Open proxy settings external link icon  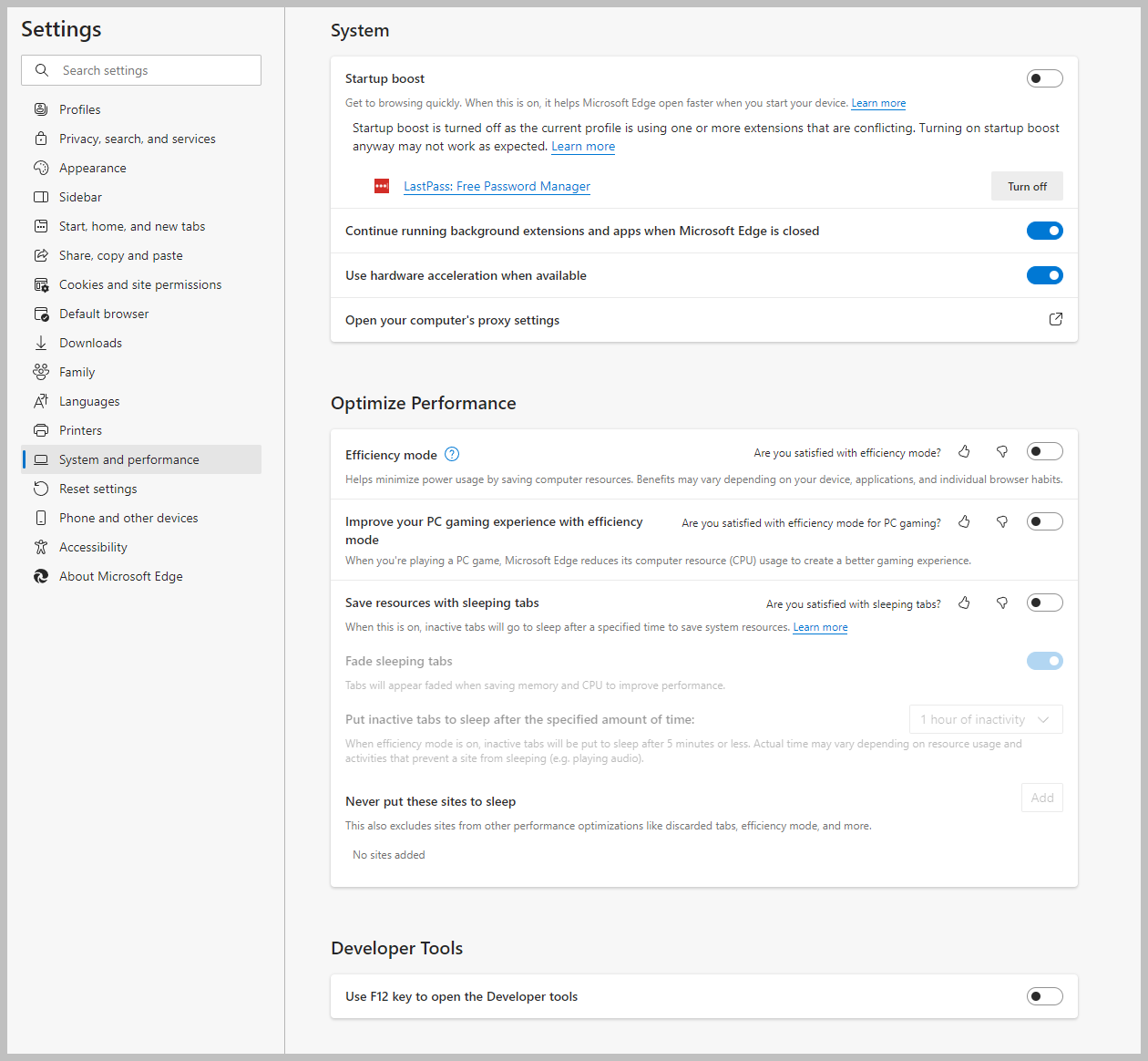pos(1056,319)
